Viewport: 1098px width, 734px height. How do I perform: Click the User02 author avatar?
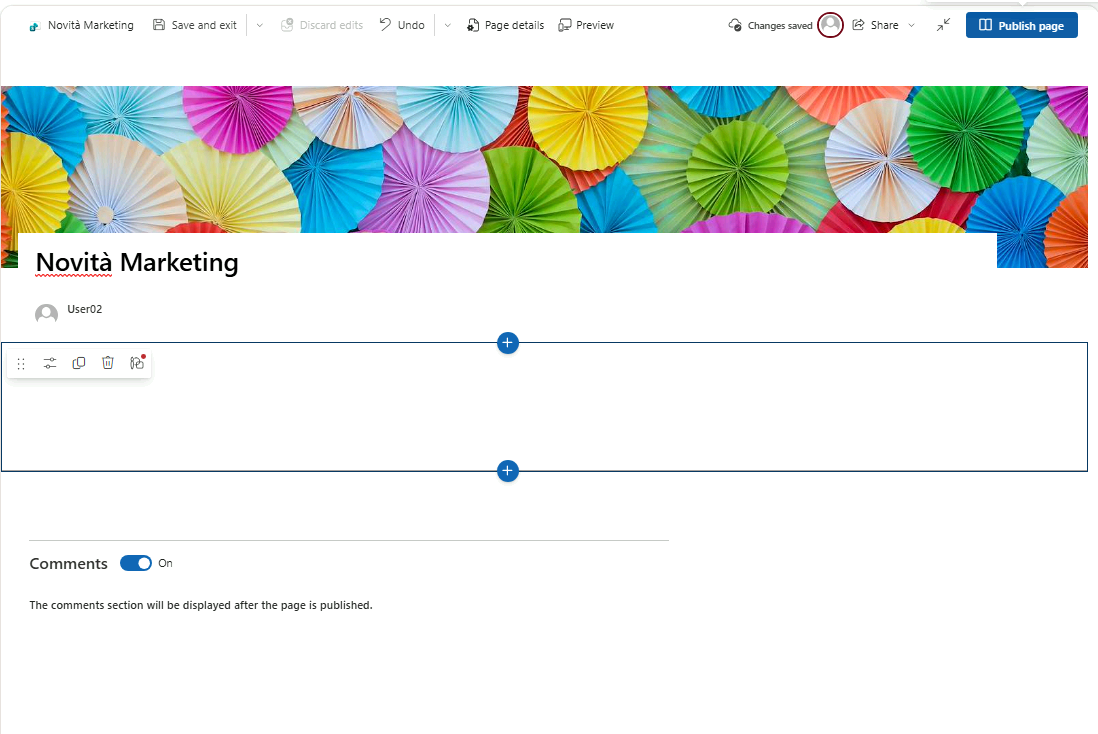click(x=46, y=313)
